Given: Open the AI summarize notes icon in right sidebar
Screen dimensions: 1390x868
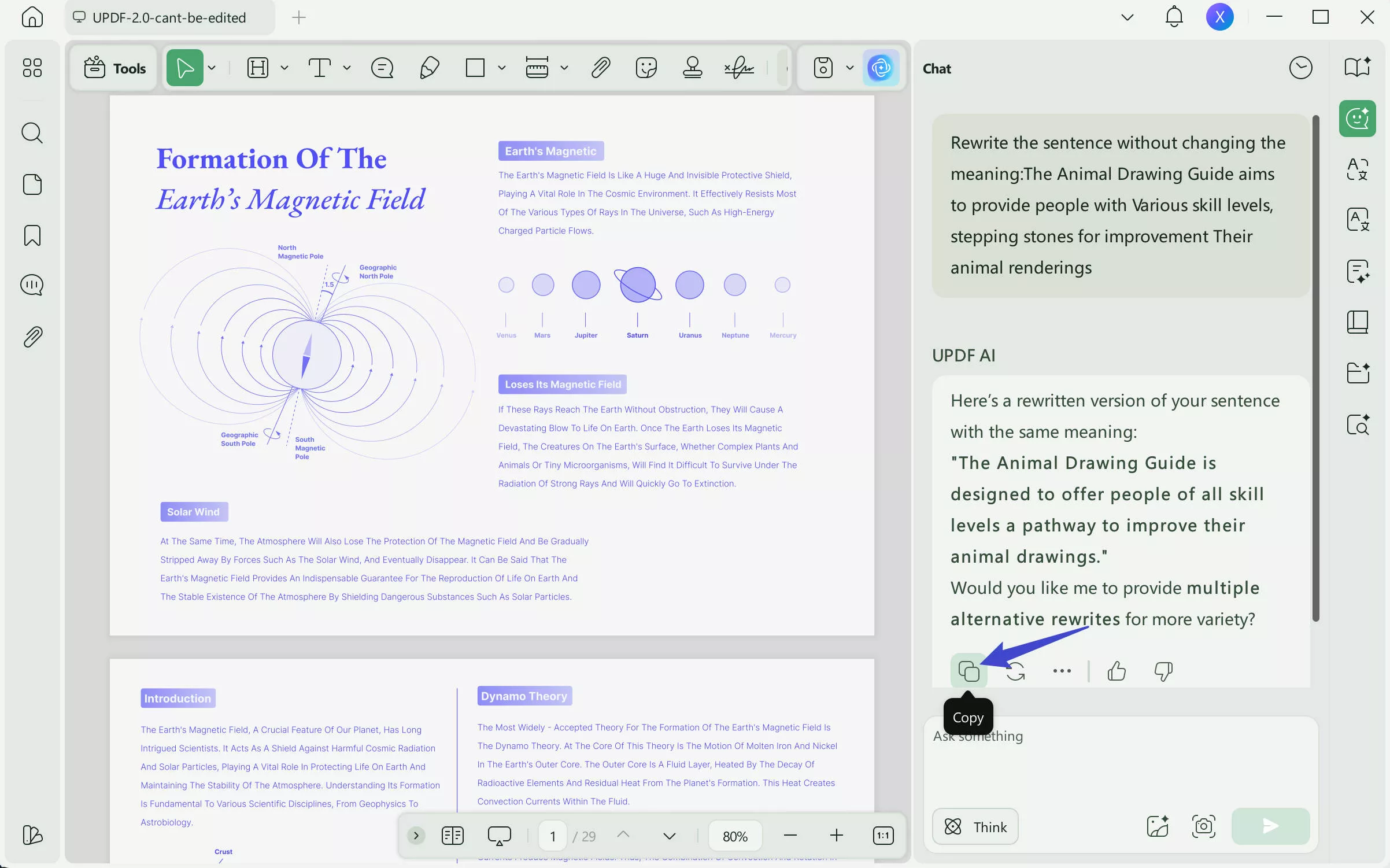Looking at the screenshot, I should click(1357, 271).
